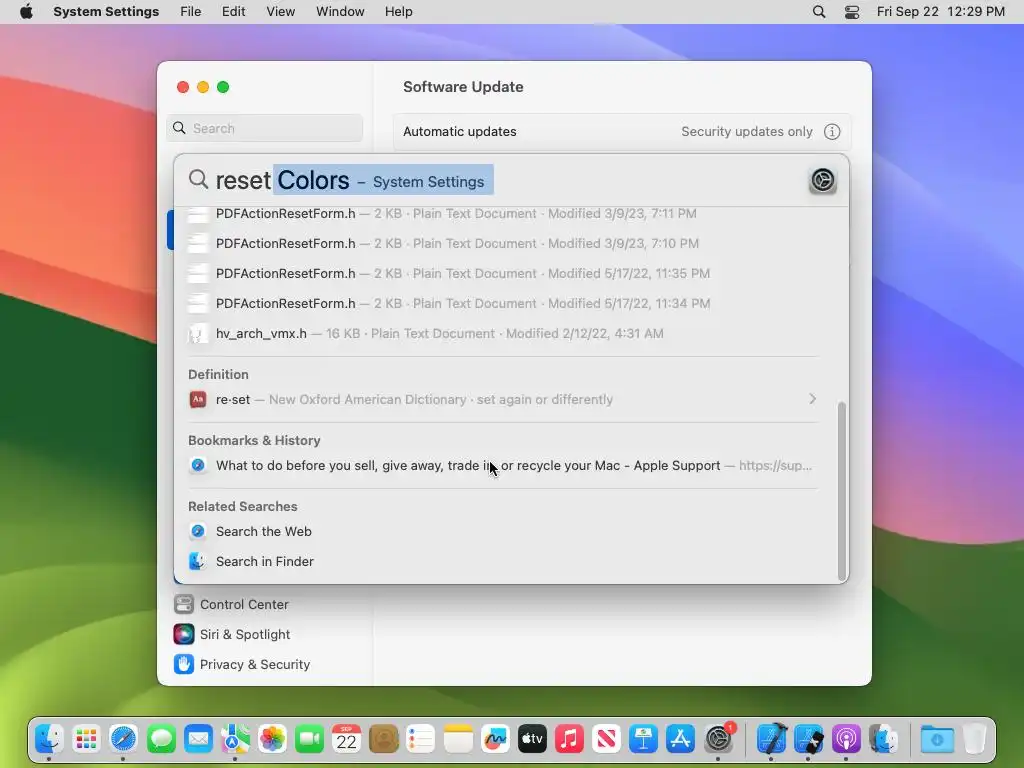Open the Mail app in dock
This screenshot has width=1024, height=768.
(198, 739)
